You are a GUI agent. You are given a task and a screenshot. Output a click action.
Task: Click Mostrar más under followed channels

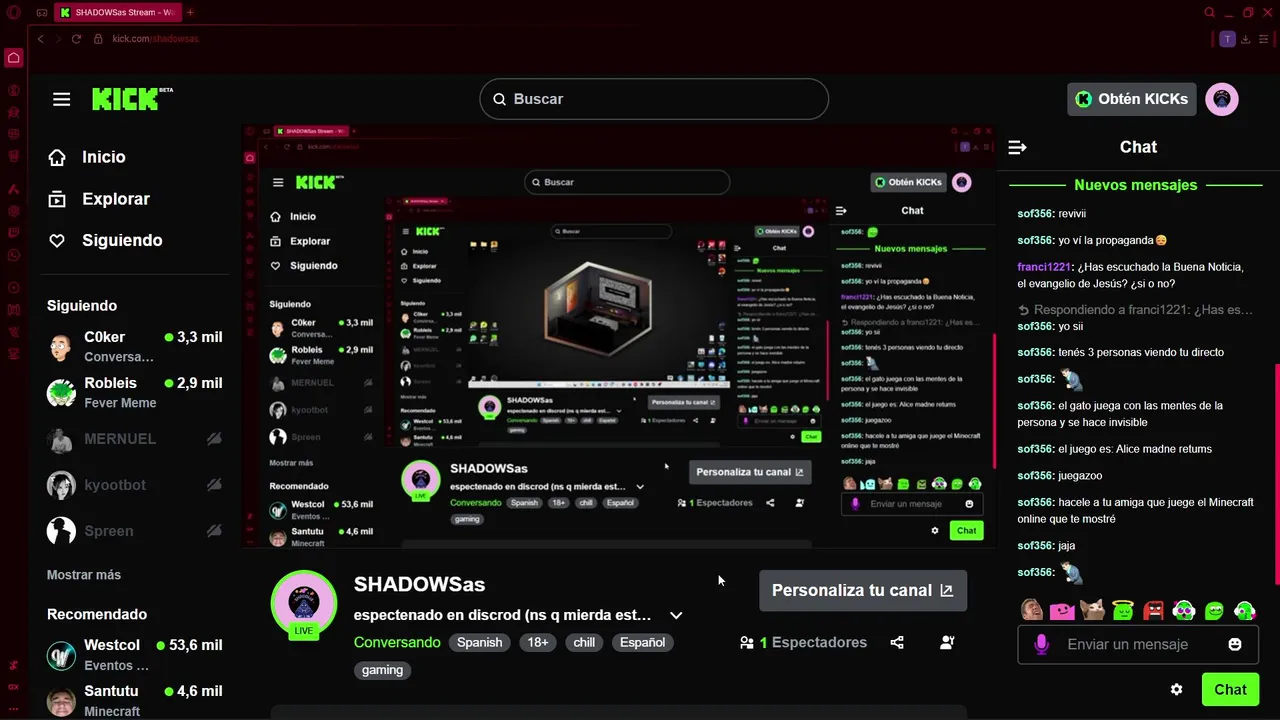(84, 575)
